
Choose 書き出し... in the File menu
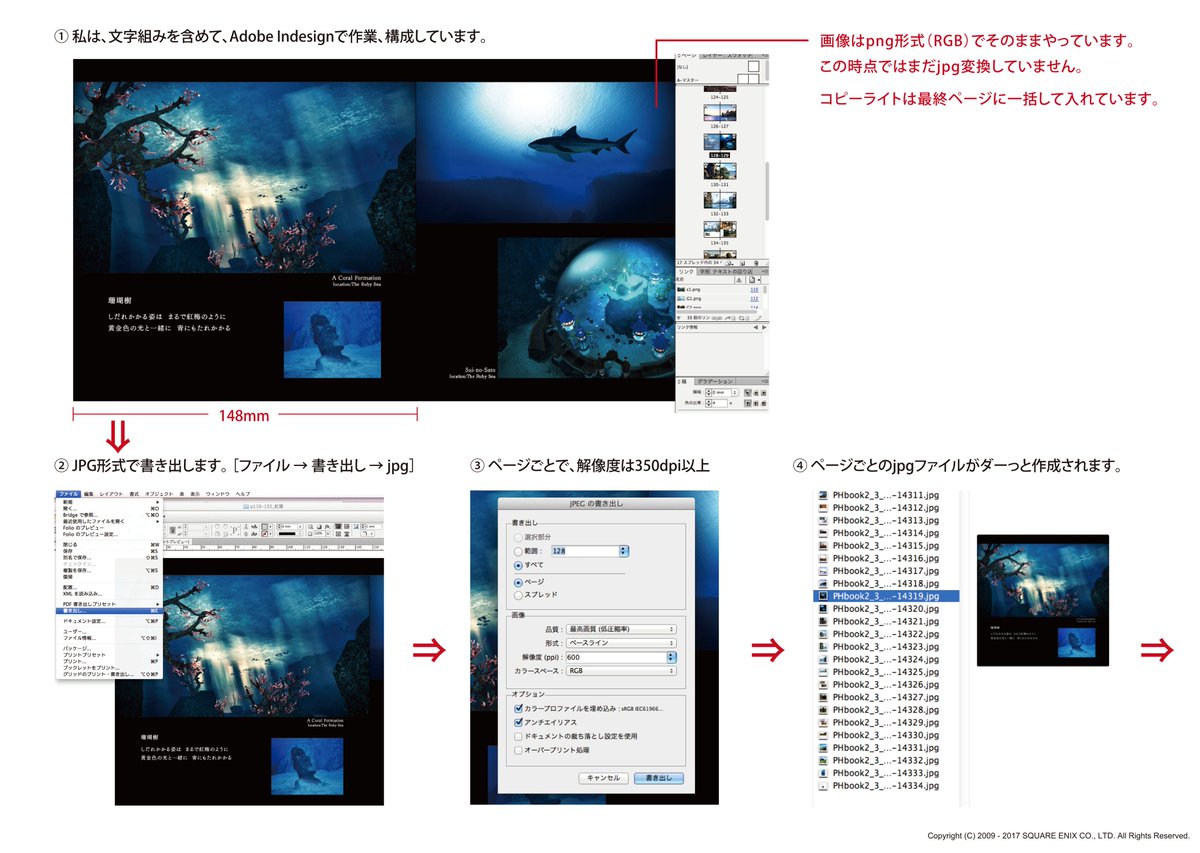click(109, 610)
